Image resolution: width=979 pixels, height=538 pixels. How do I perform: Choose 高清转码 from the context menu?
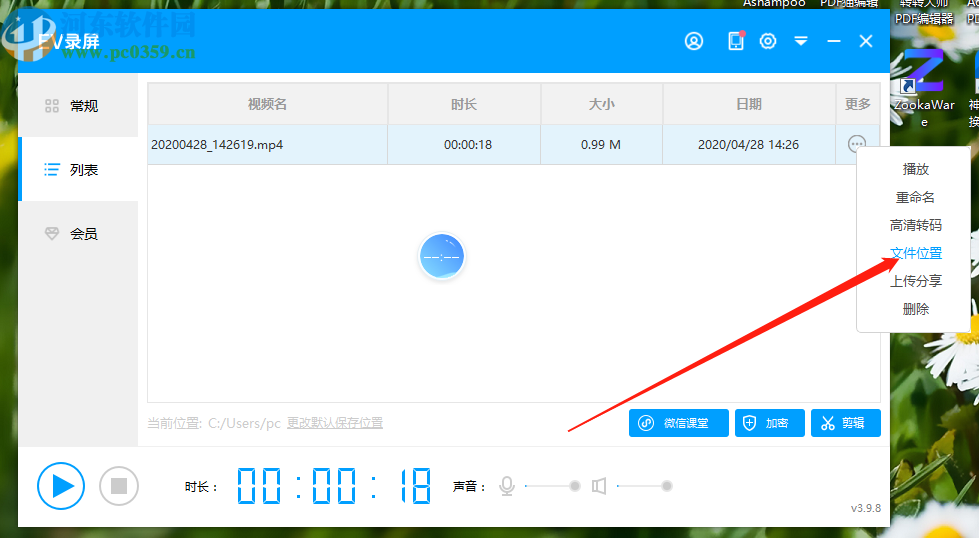point(915,225)
